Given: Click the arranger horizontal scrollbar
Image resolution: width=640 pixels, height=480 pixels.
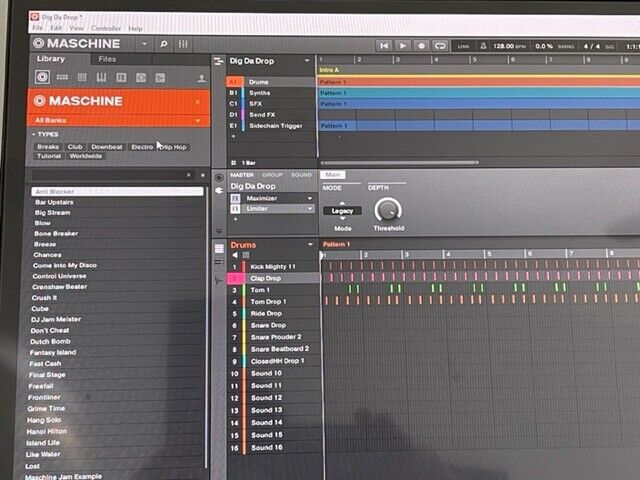Looking at the screenshot, I should [399, 163].
